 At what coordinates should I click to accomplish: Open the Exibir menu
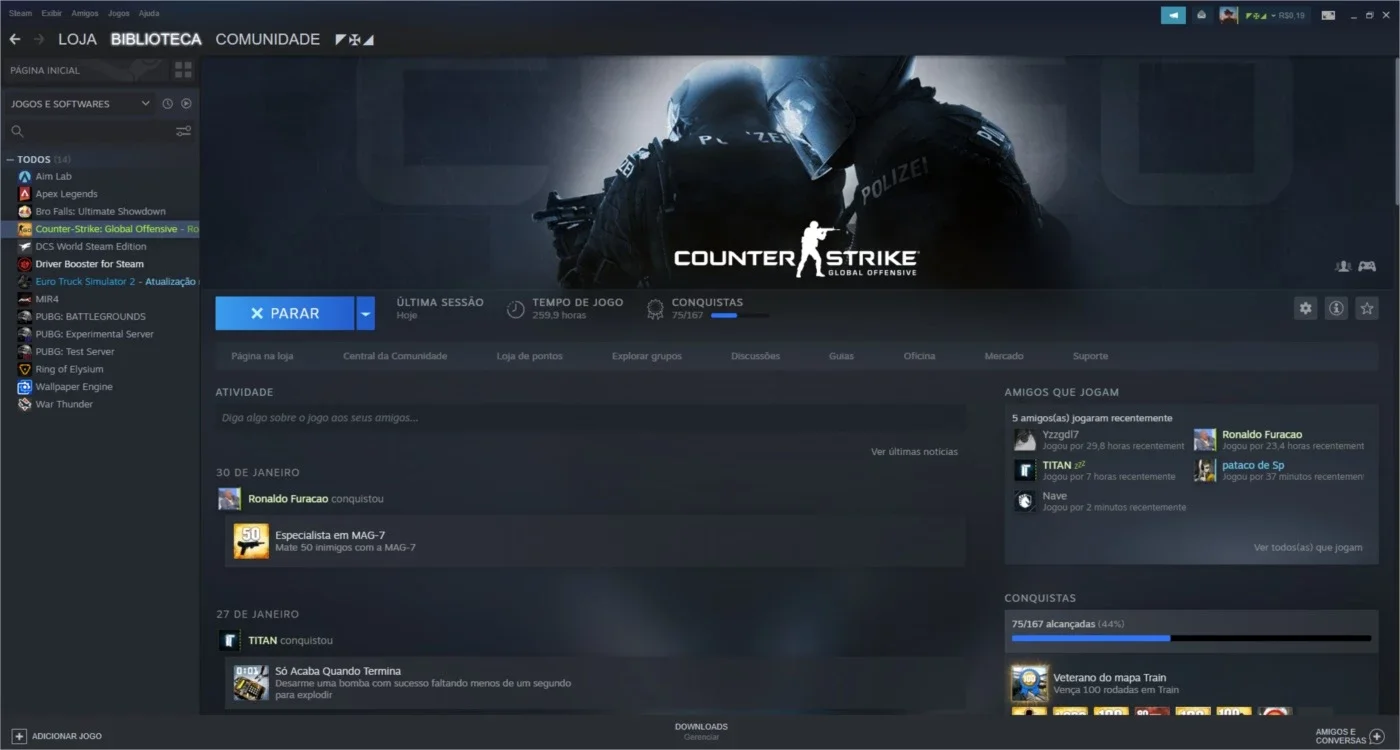[52, 14]
